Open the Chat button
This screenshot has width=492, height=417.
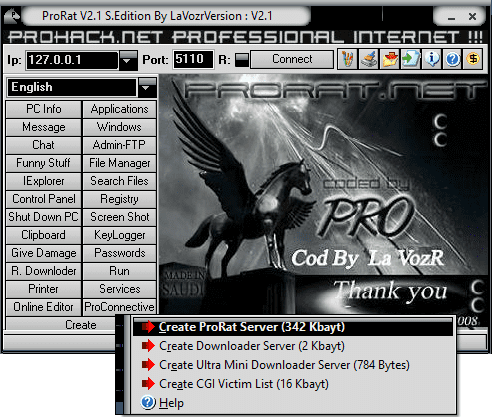point(44,145)
